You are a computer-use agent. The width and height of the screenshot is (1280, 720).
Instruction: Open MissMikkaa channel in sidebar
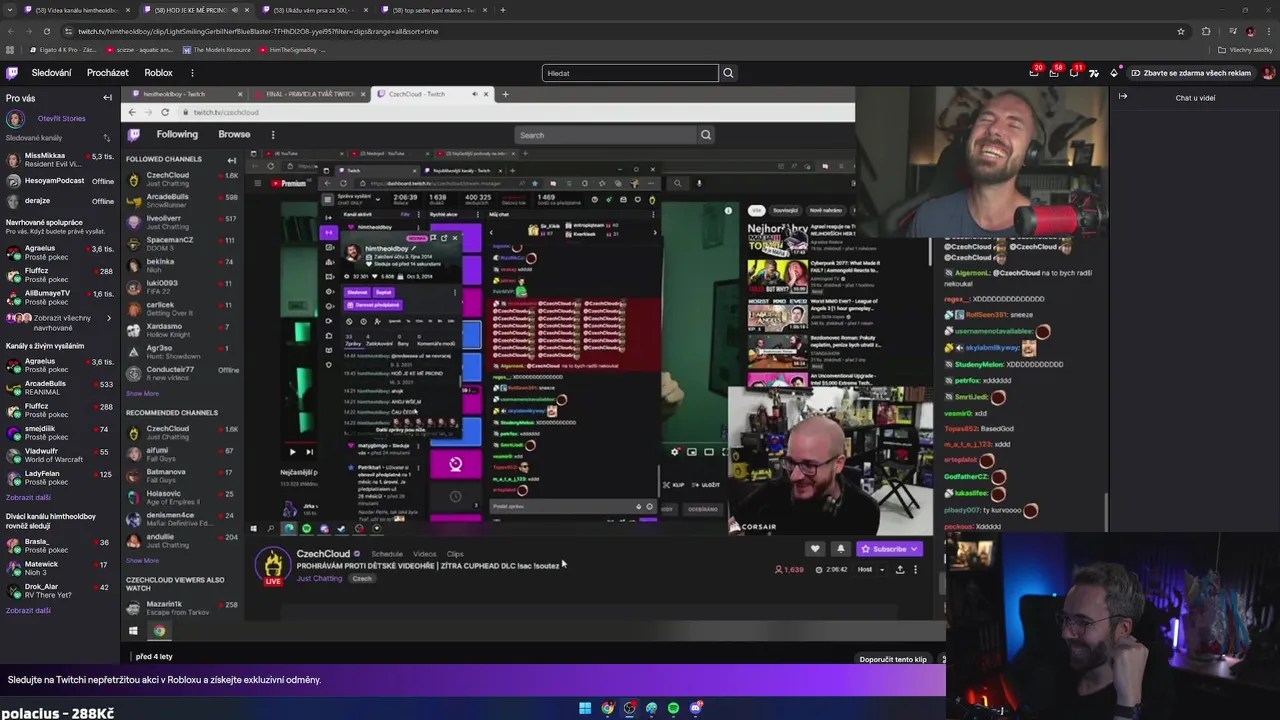pos(60,160)
